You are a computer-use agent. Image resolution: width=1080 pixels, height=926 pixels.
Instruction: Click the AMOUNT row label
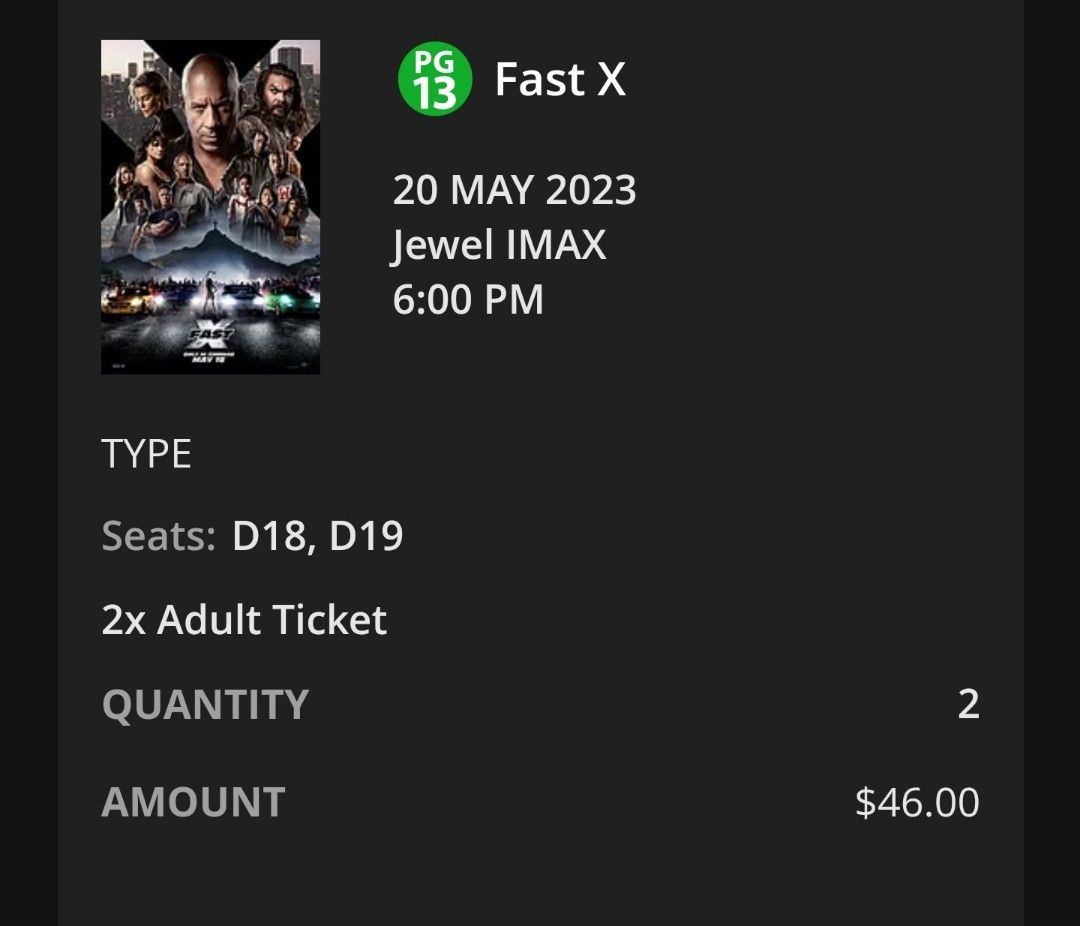[190, 800]
